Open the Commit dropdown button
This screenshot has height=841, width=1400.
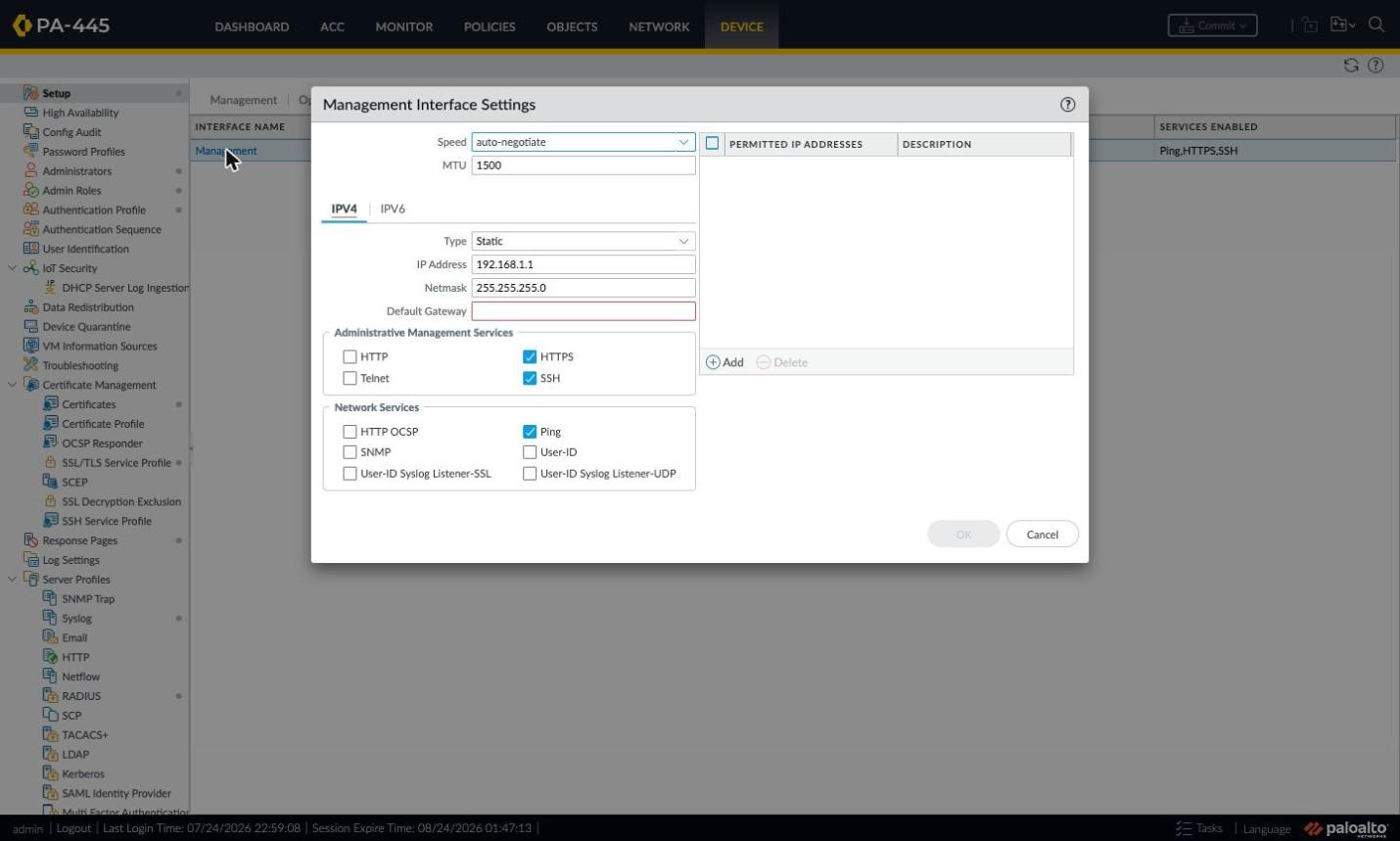pos(1212,25)
